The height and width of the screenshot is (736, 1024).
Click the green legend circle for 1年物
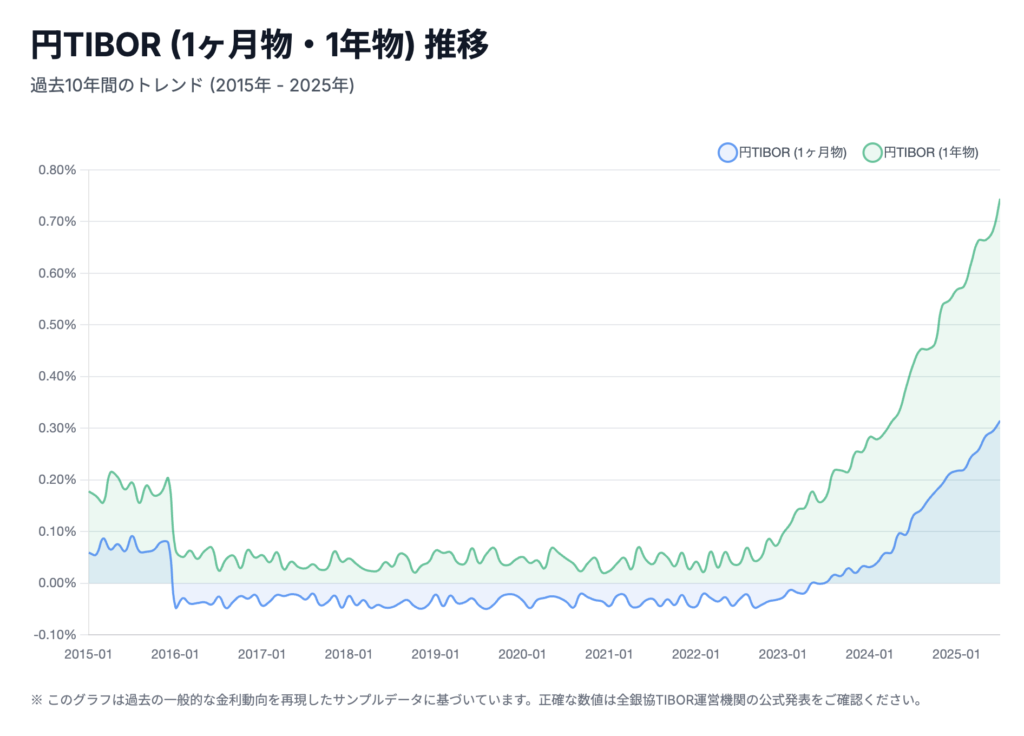point(872,152)
